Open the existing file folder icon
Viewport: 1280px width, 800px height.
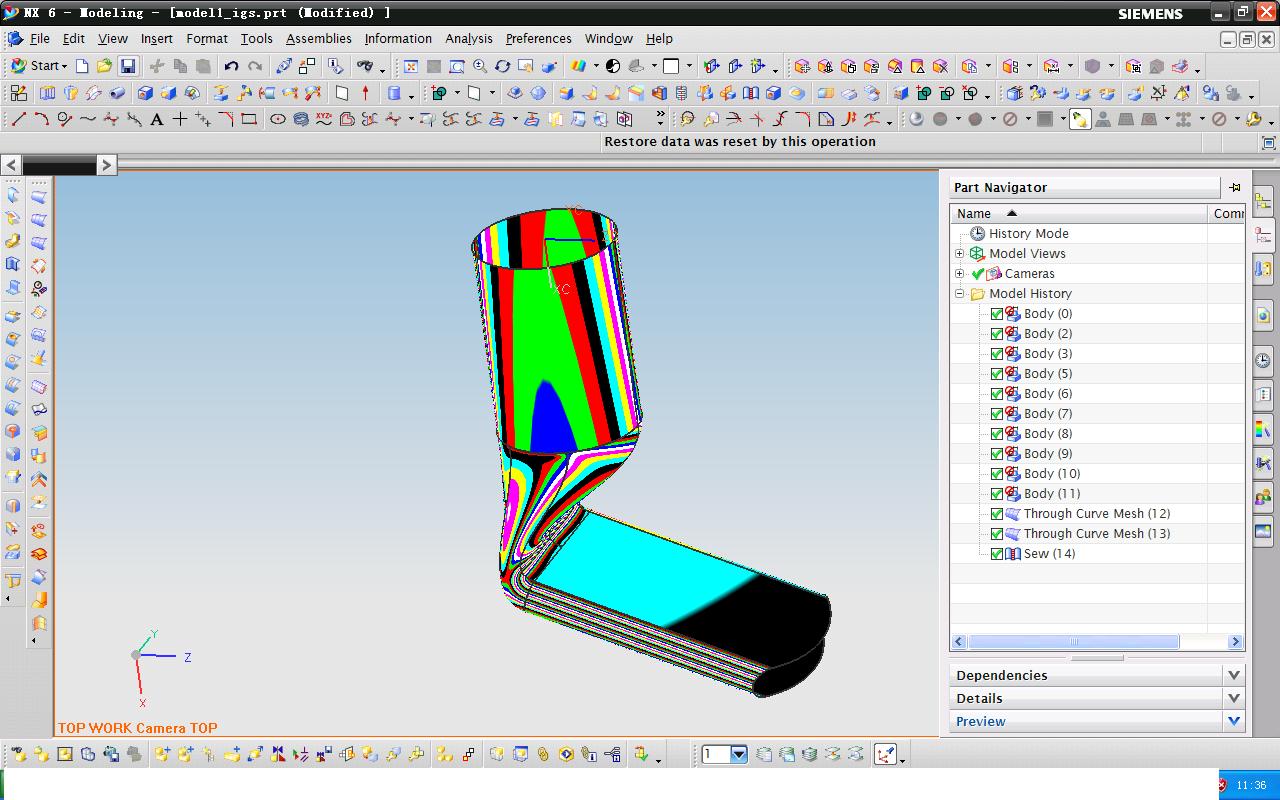point(104,66)
